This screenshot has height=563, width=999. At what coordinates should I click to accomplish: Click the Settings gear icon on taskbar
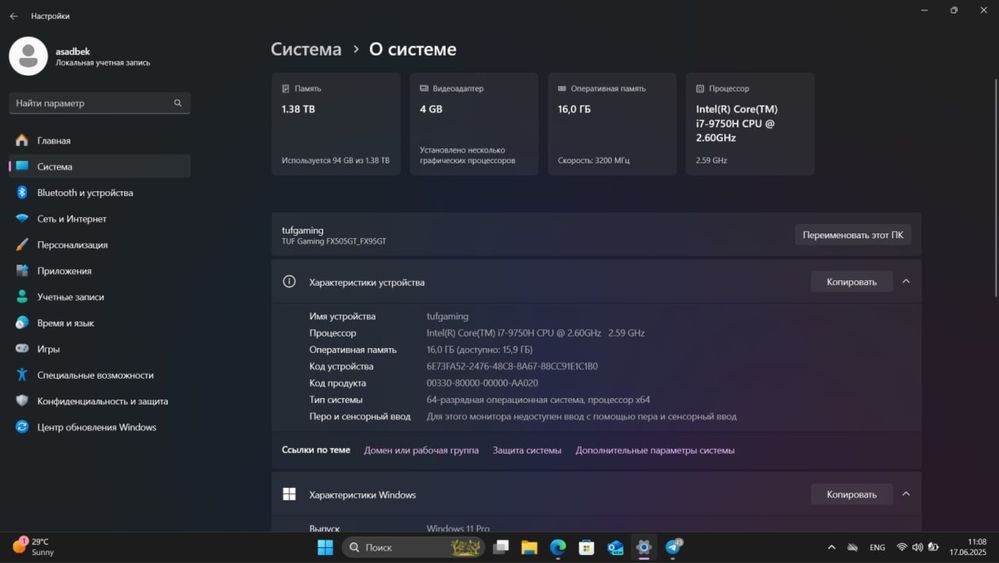(644, 547)
